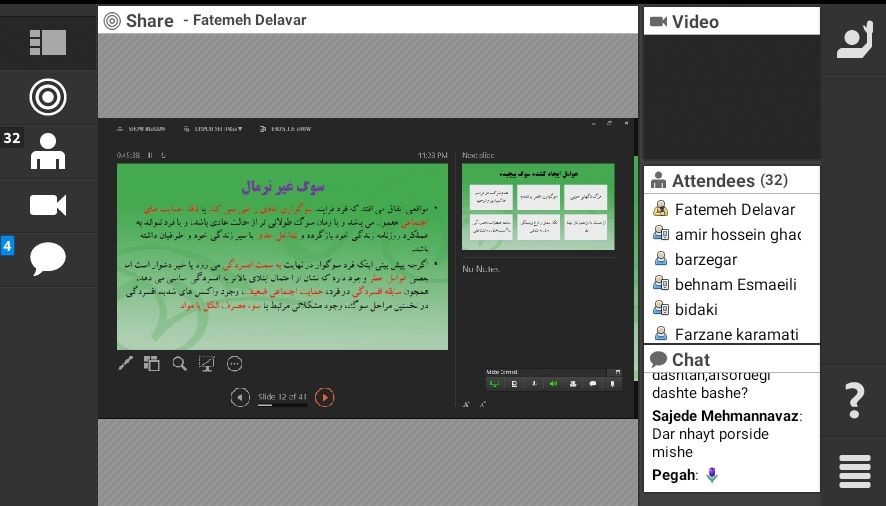Raise hand using the status icon
The height and width of the screenshot is (506, 886).
[854, 41]
